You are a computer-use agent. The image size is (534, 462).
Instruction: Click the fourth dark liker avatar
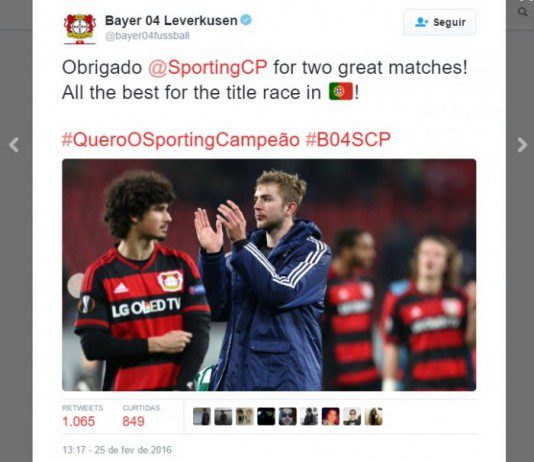[x=266, y=416]
